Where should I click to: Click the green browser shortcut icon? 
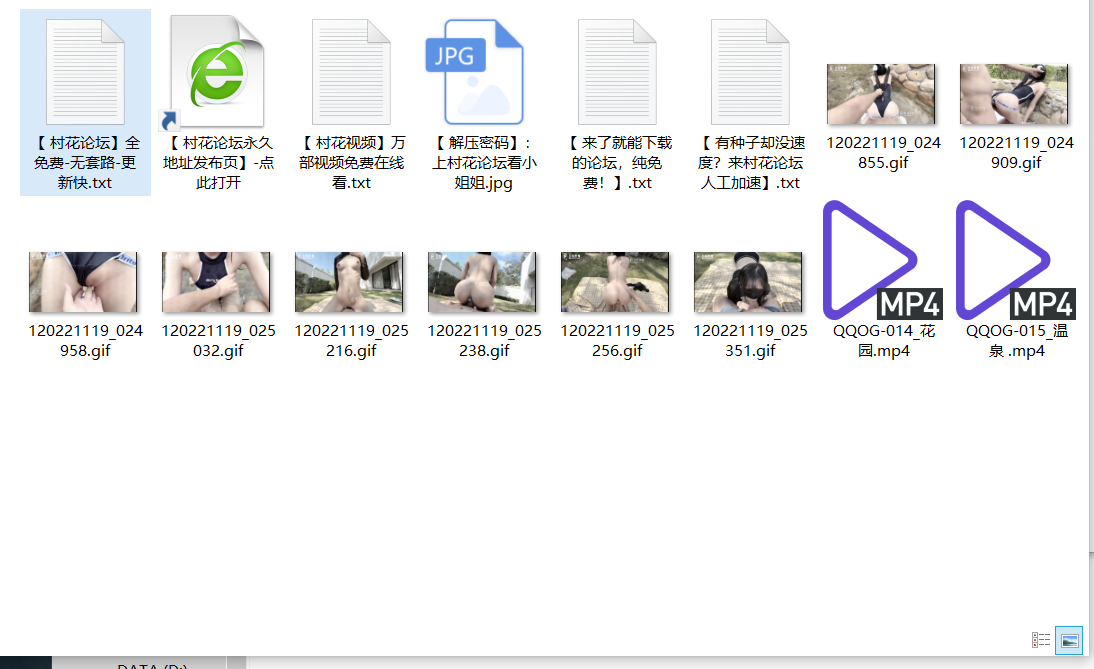coord(217,72)
